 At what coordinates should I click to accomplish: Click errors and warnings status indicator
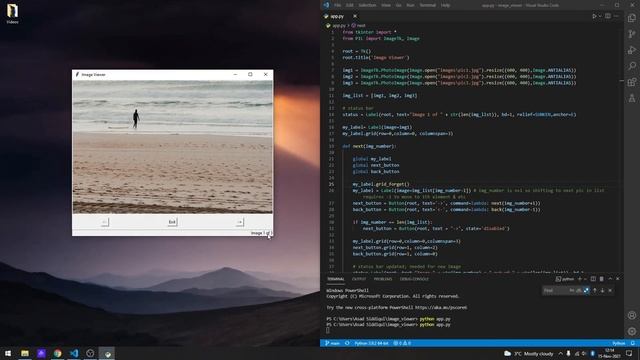pos(402,343)
